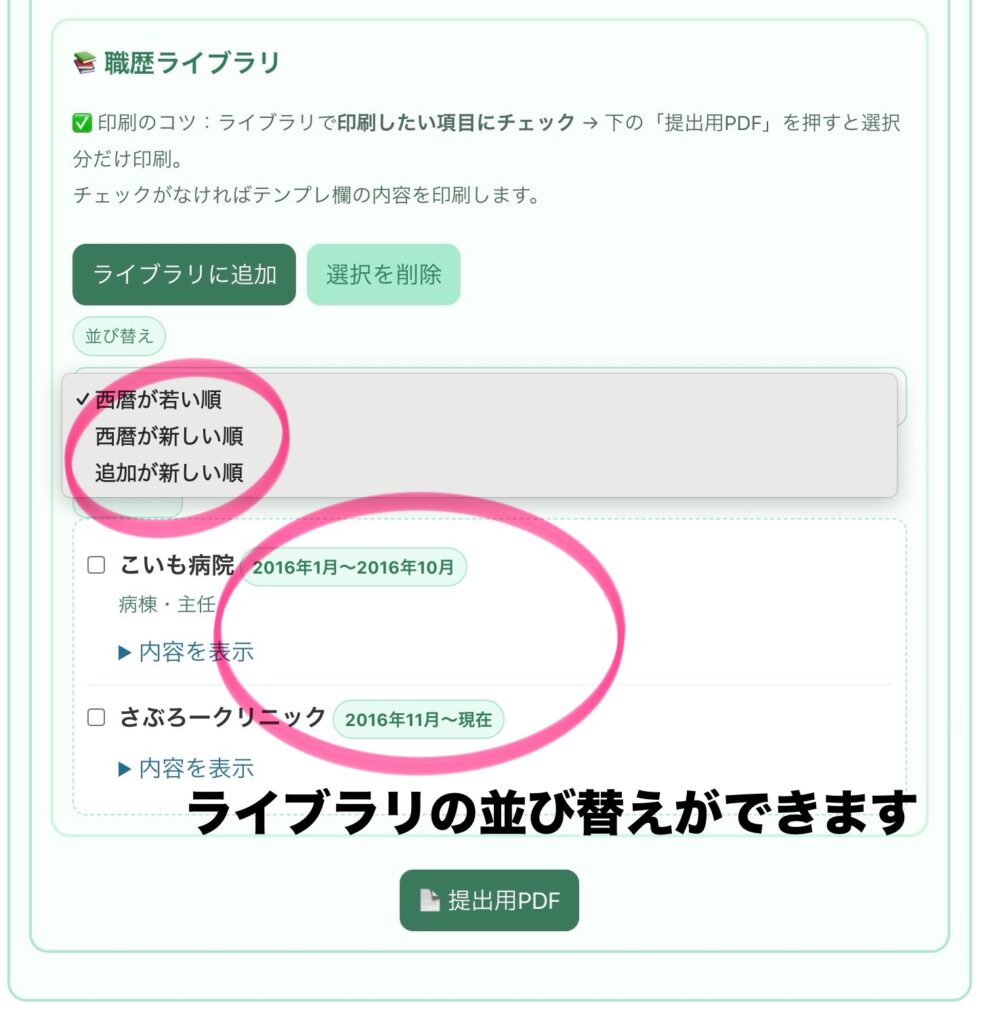Check the こいも病院 checkbox
Viewport: 989px width, 1024px height.
pos(97,565)
